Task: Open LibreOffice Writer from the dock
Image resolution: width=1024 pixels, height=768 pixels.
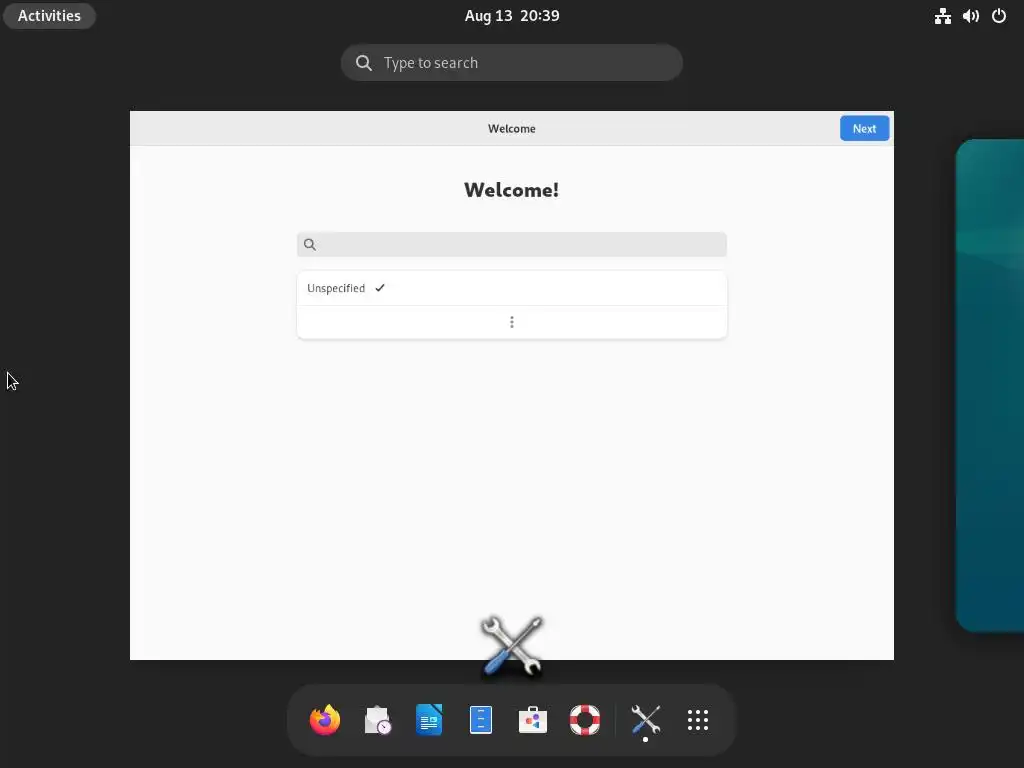Action: point(429,720)
